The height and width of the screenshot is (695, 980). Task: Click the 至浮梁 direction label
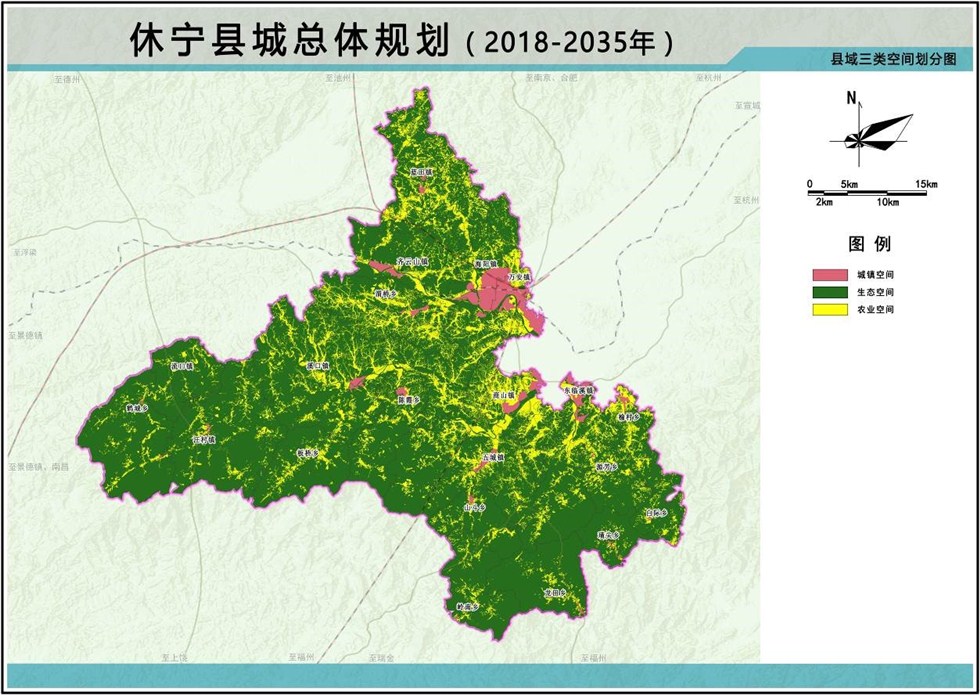point(25,252)
